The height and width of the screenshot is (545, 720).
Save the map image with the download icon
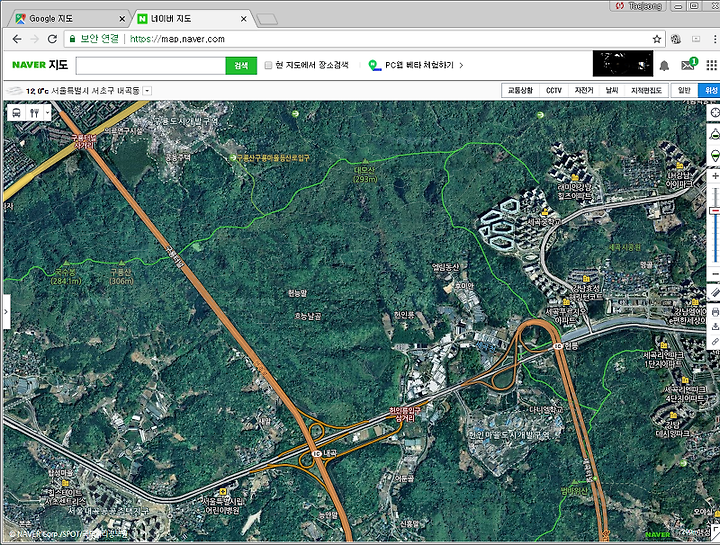tap(715, 327)
